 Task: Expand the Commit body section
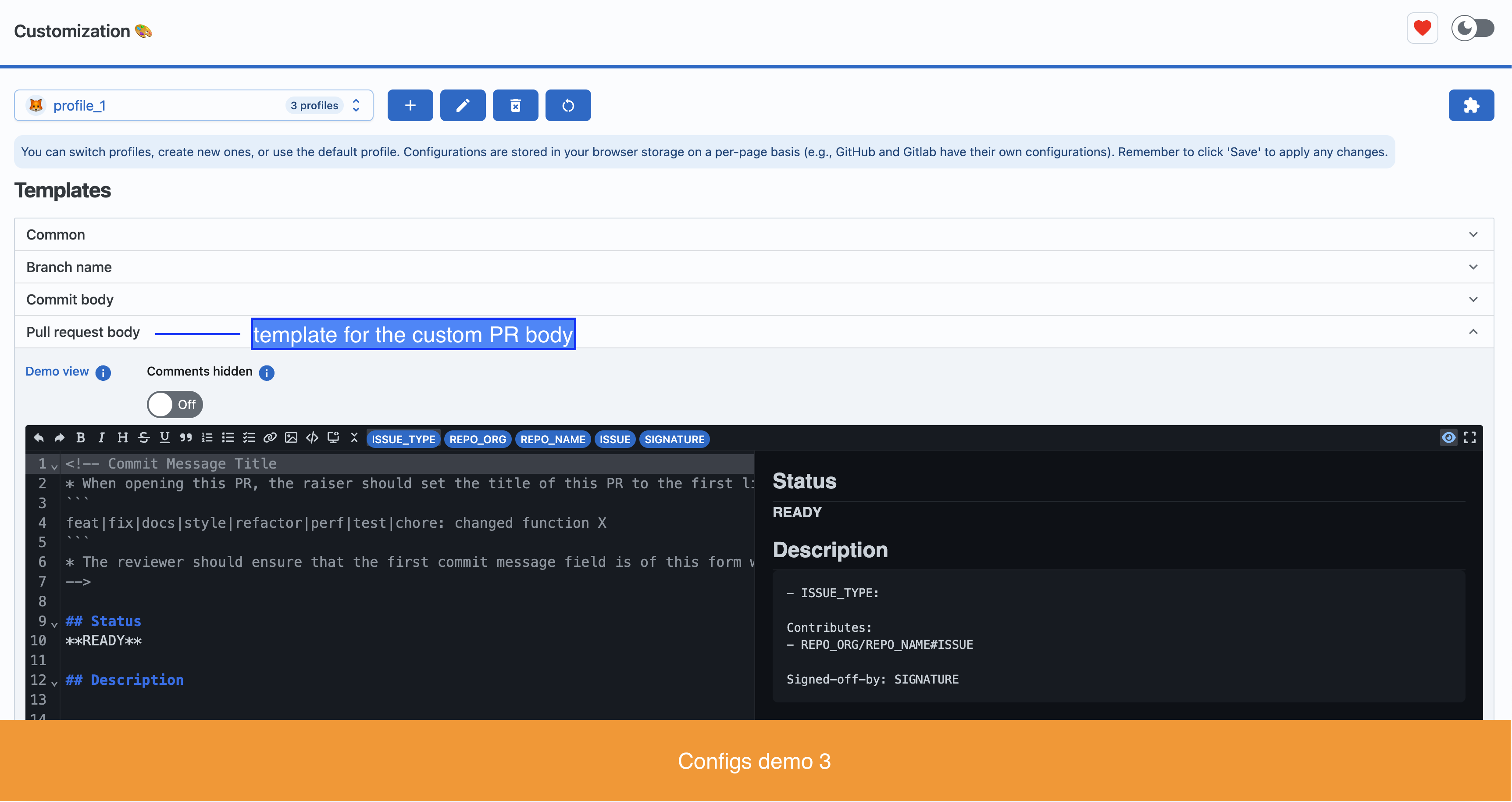click(754, 299)
